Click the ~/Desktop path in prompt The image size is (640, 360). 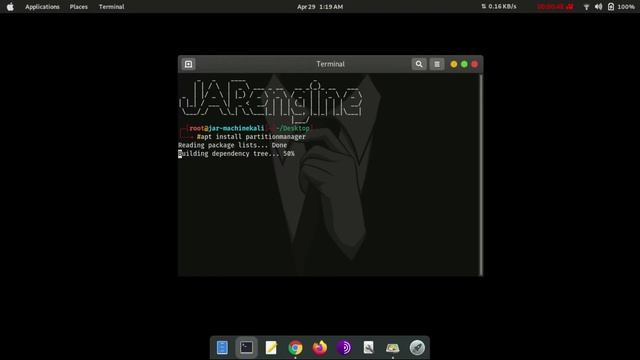(292, 128)
